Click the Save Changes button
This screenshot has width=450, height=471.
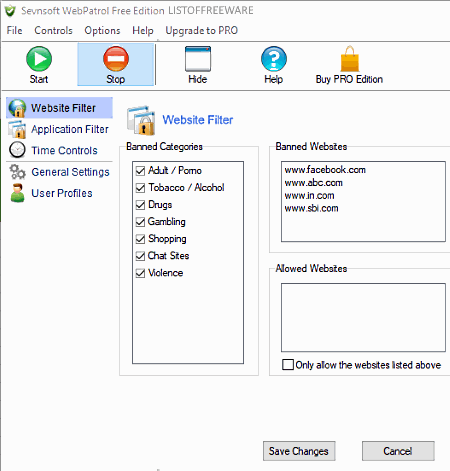pyautogui.click(x=299, y=451)
